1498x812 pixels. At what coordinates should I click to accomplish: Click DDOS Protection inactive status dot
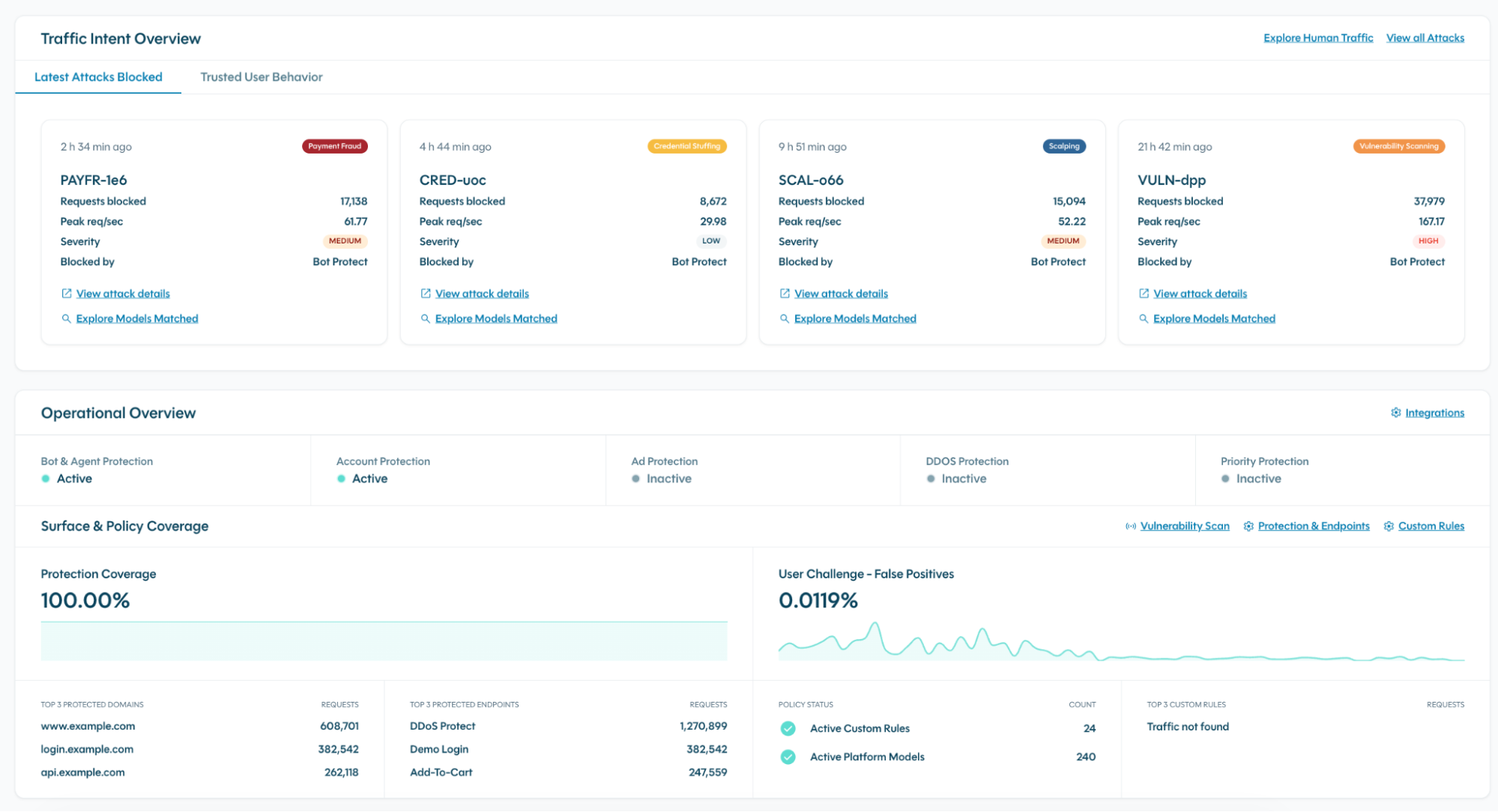(x=930, y=479)
